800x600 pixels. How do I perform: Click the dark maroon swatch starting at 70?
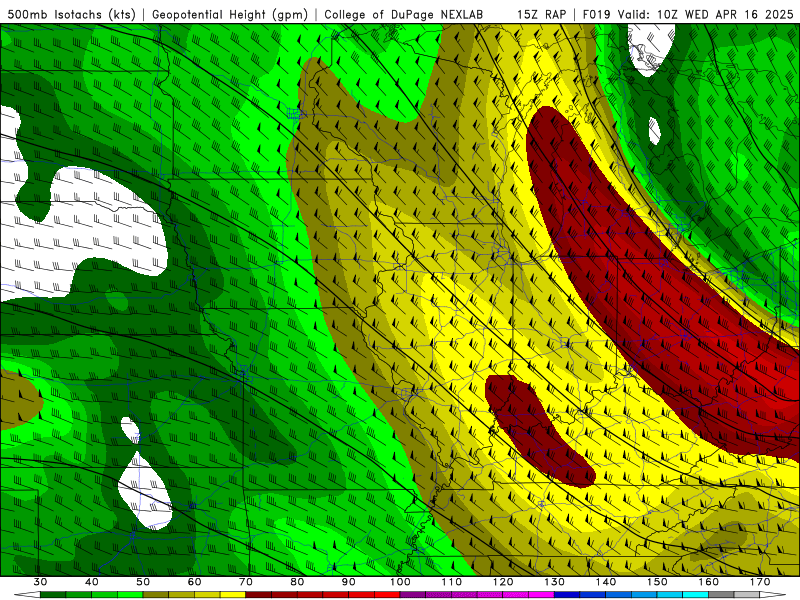pyautogui.click(x=259, y=595)
